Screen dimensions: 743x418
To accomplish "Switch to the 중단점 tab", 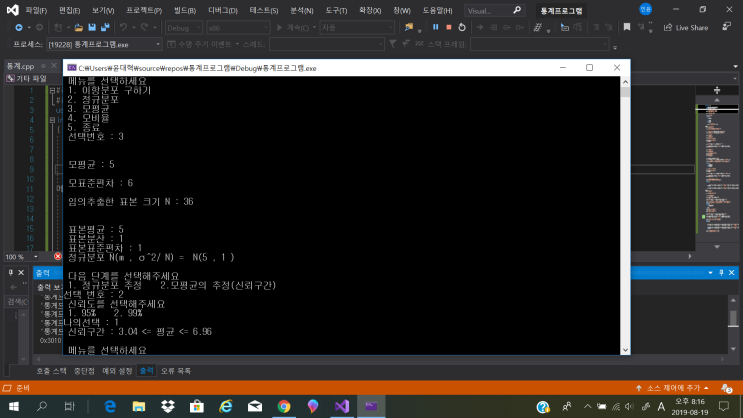I will (84, 371).
